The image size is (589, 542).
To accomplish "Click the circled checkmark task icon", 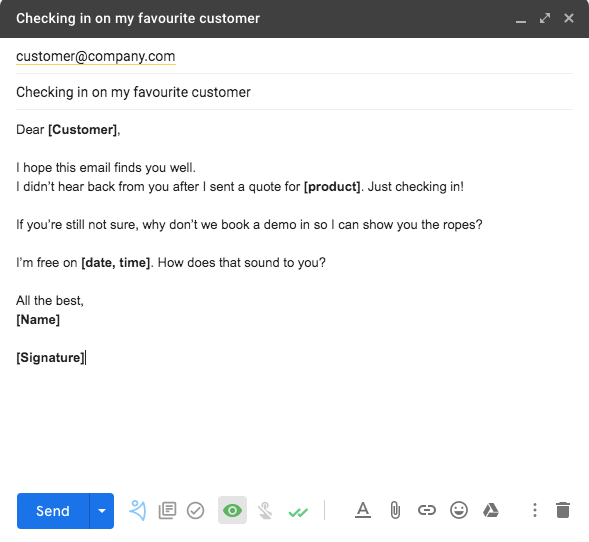I will pos(195,510).
